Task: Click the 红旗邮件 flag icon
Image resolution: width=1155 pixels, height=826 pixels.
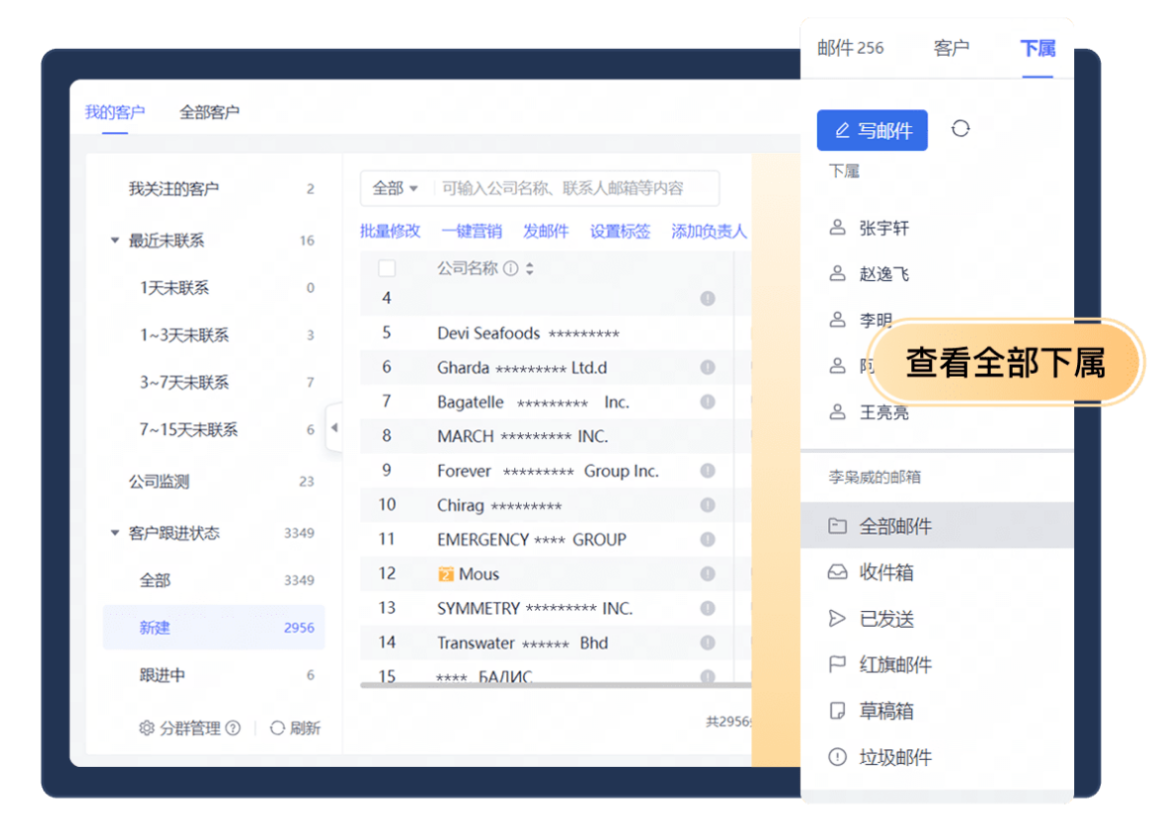Action: [x=838, y=665]
